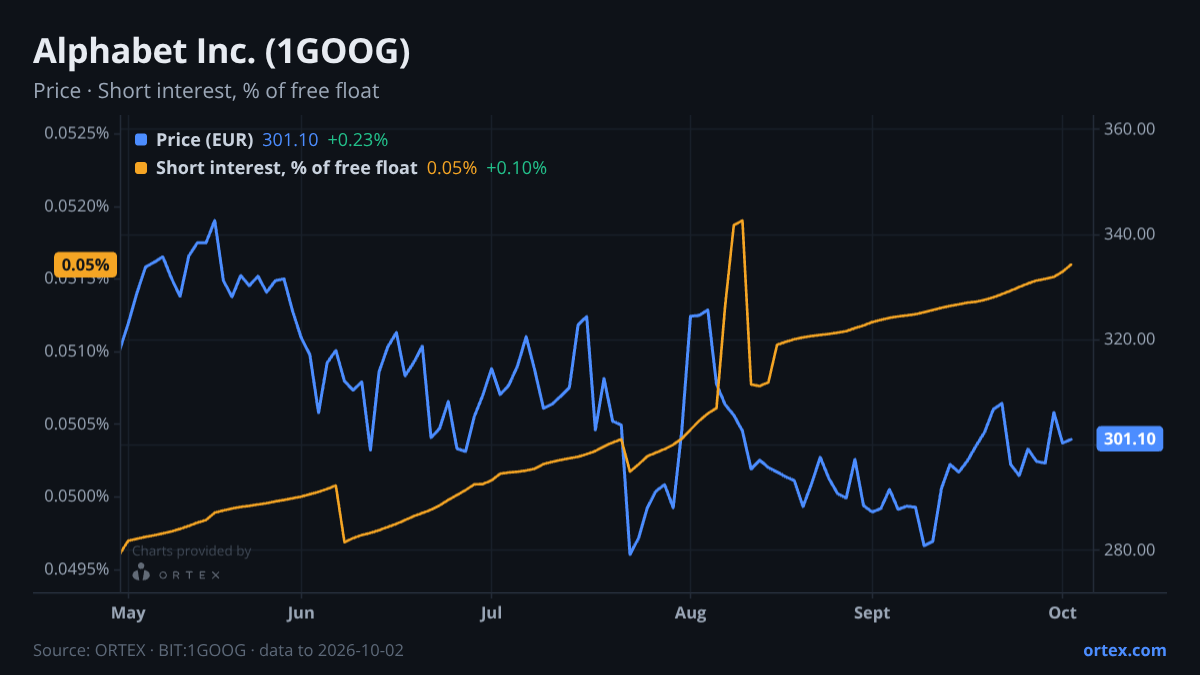
Task: Click the orange short interest spike peak in August
Action: (741, 221)
